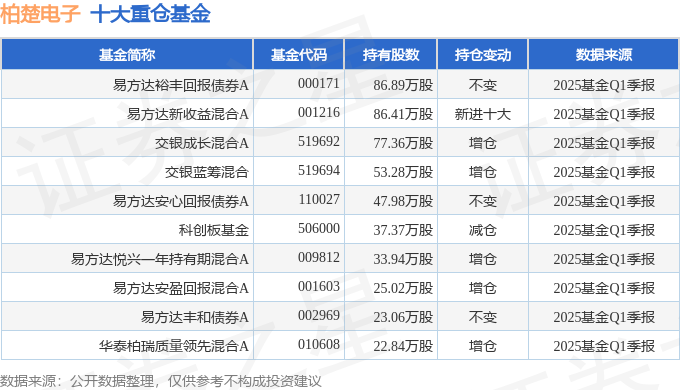Click the 数据来源 column header
Viewport: 680px width, 390px height.
(x=604, y=55)
